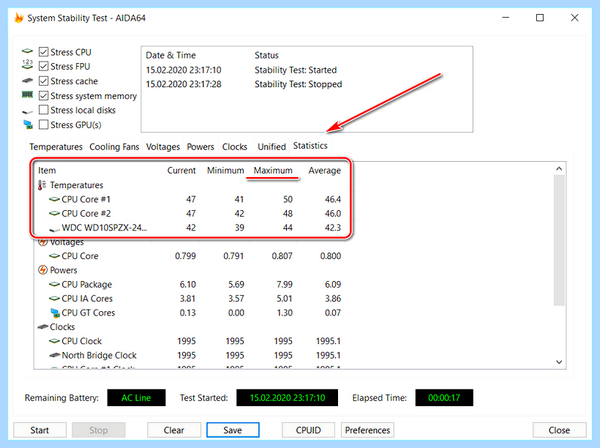Uncheck the Stress system memory checkbox

point(44,95)
